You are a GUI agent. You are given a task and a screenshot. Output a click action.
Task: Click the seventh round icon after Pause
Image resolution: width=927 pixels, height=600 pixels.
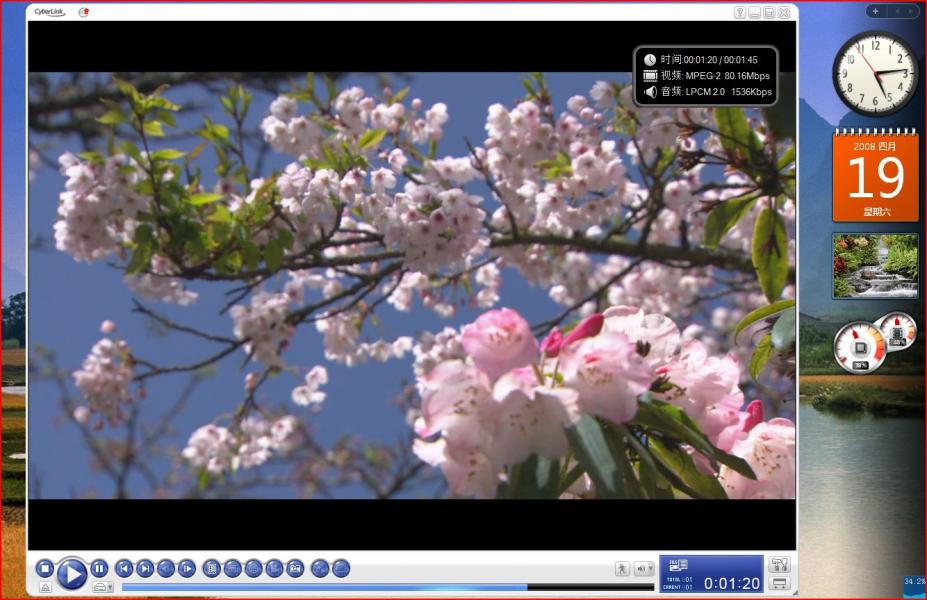pyautogui.click(x=254, y=569)
